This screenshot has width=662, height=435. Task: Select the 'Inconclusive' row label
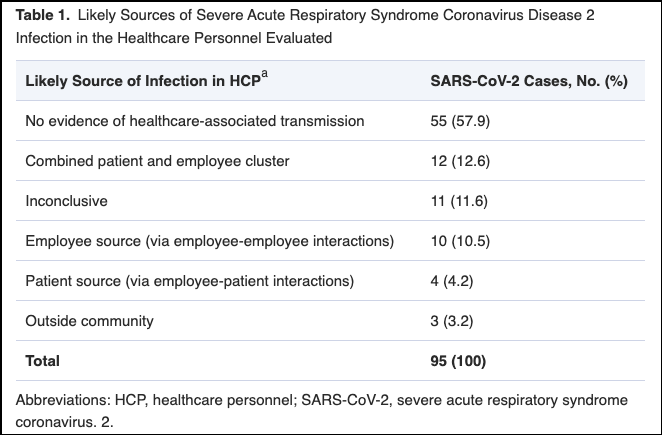[x=66, y=201]
